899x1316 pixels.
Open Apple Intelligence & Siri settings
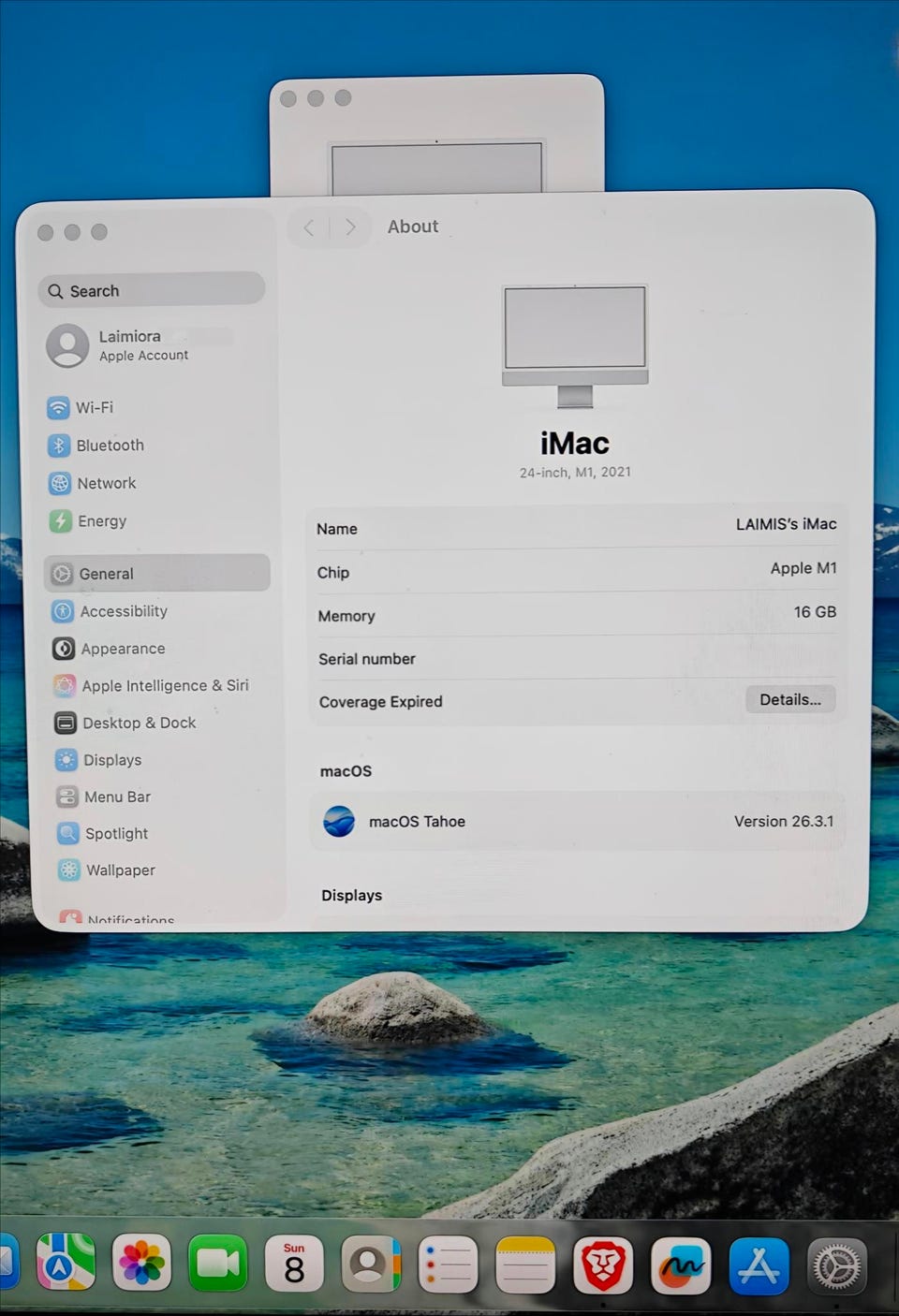[x=152, y=685]
